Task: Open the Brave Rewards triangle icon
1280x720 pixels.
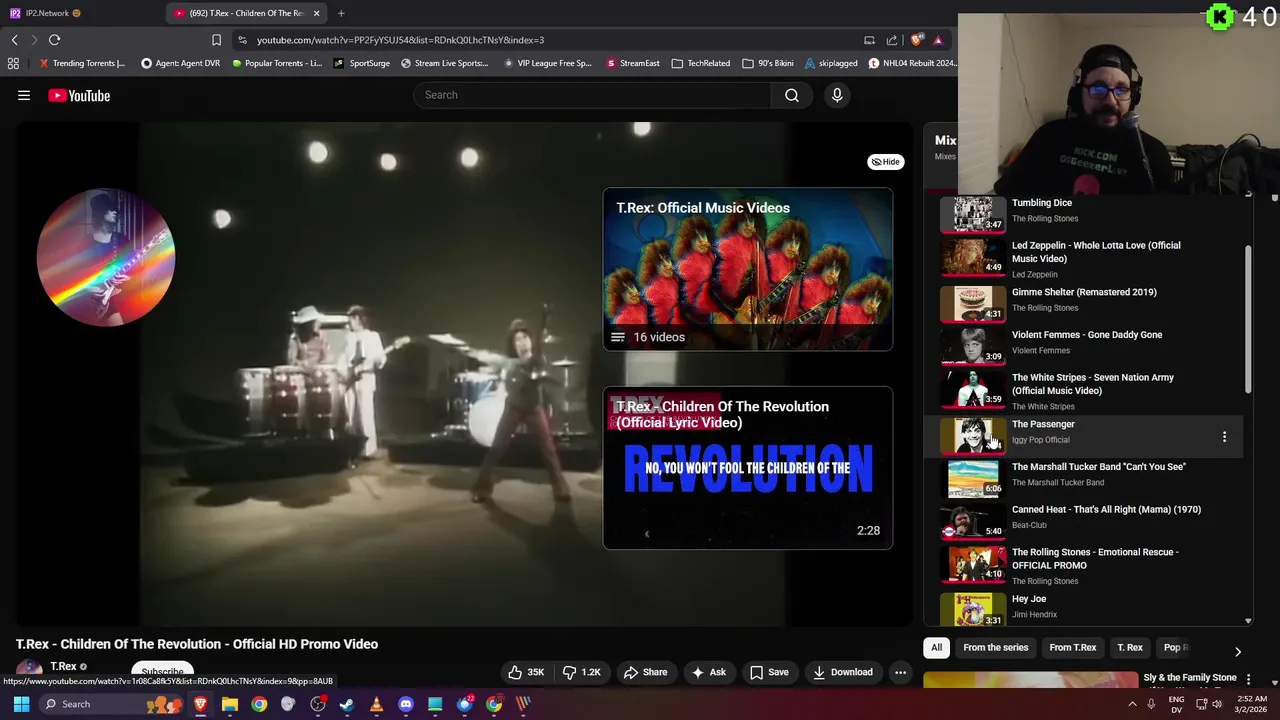Action: pos(938,40)
